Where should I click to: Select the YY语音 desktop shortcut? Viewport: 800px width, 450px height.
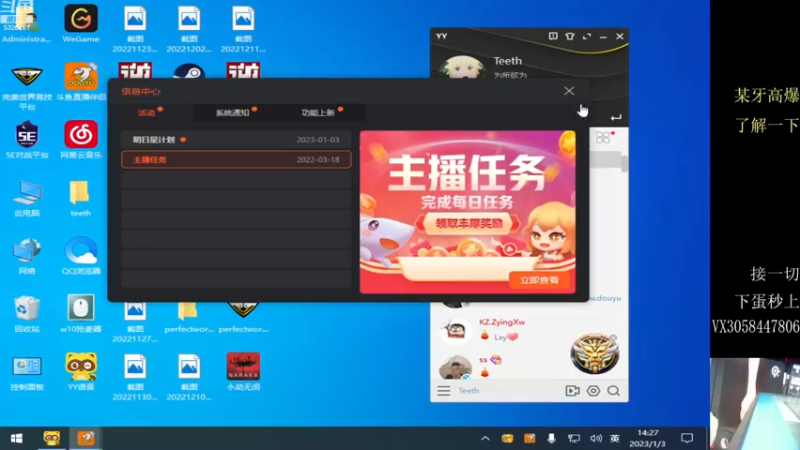[x=81, y=371]
